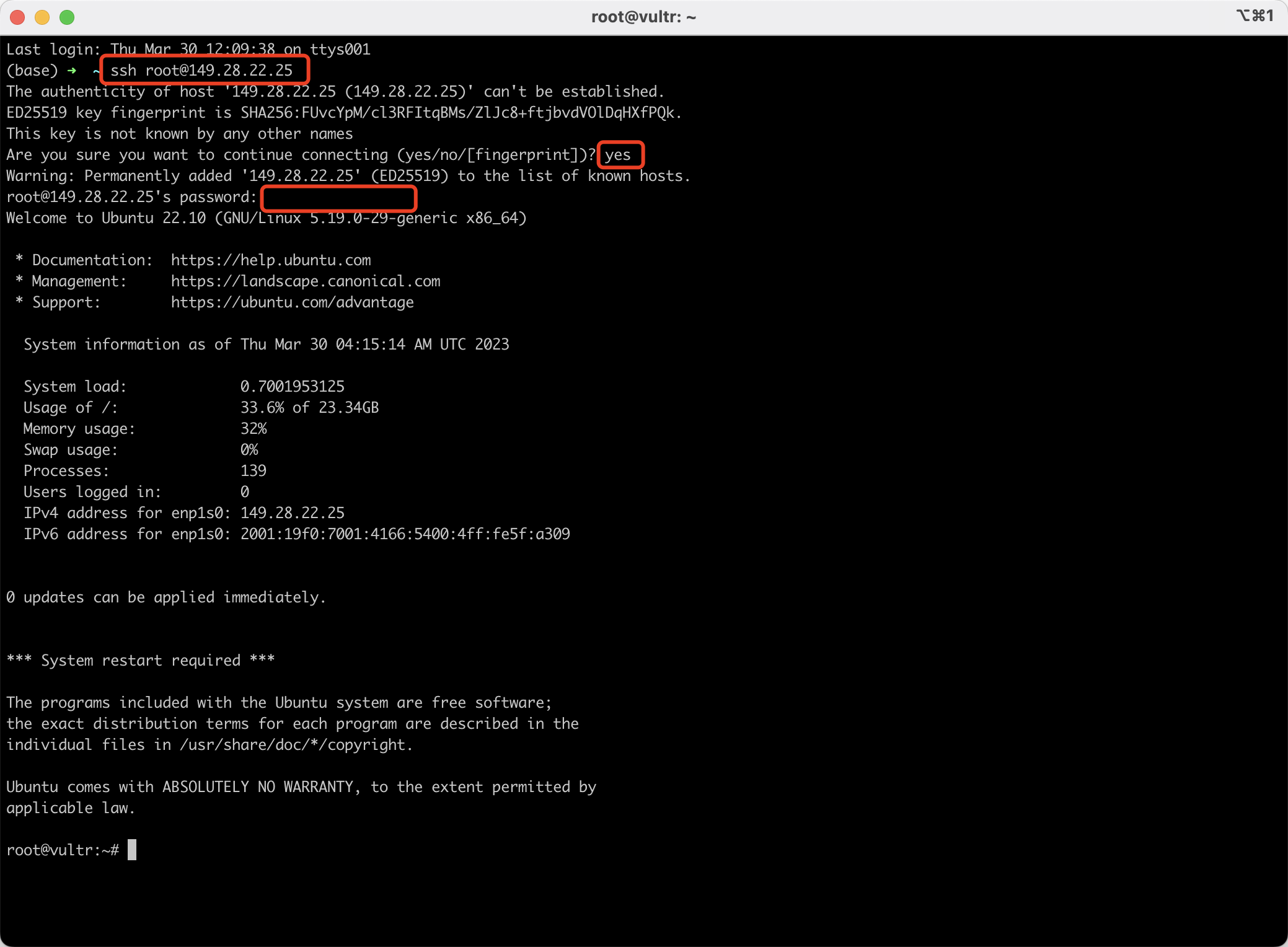Click the root@vultr:~# prompt cursor
The image size is (1288, 947).
click(132, 850)
